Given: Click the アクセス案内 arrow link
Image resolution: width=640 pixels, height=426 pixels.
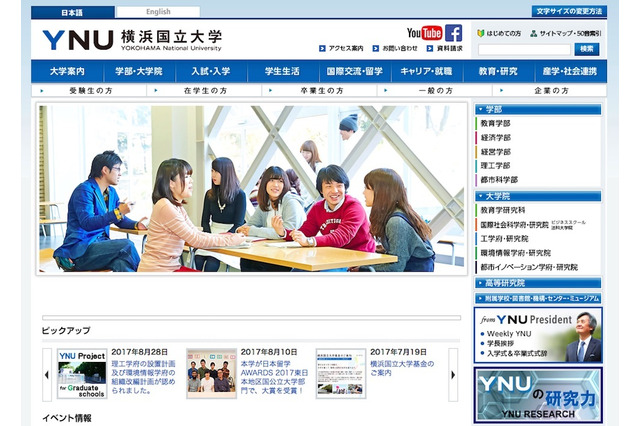Looking at the screenshot, I should [341, 48].
